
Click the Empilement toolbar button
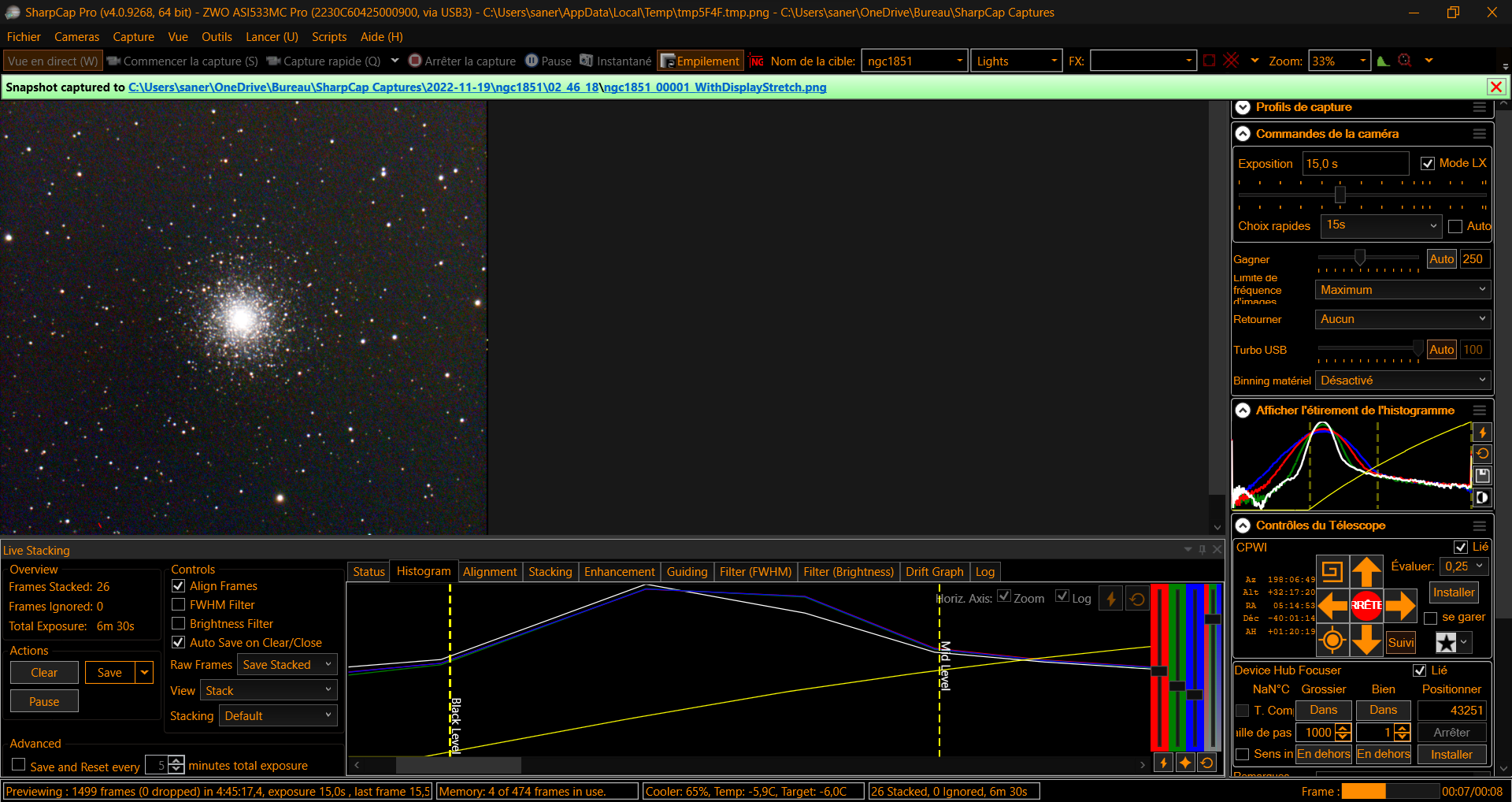pyautogui.click(x=700, y=61)
